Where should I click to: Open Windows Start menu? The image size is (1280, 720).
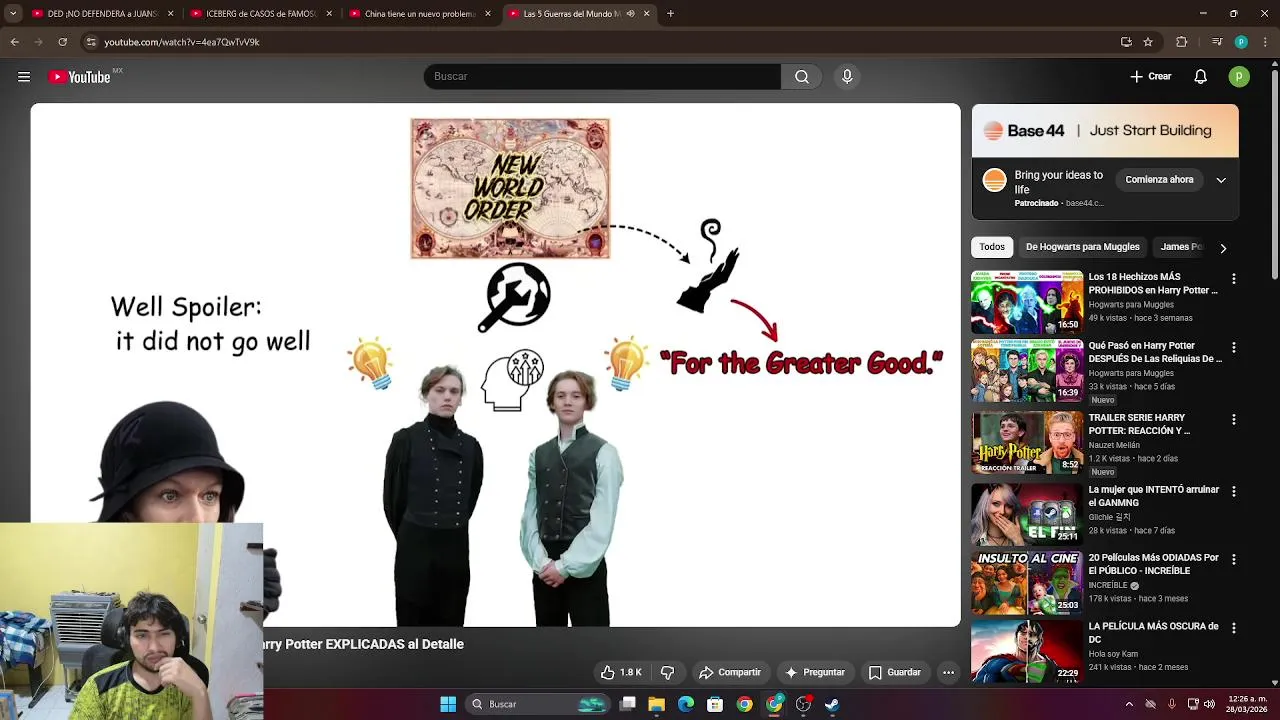click(x=448, y=704)
